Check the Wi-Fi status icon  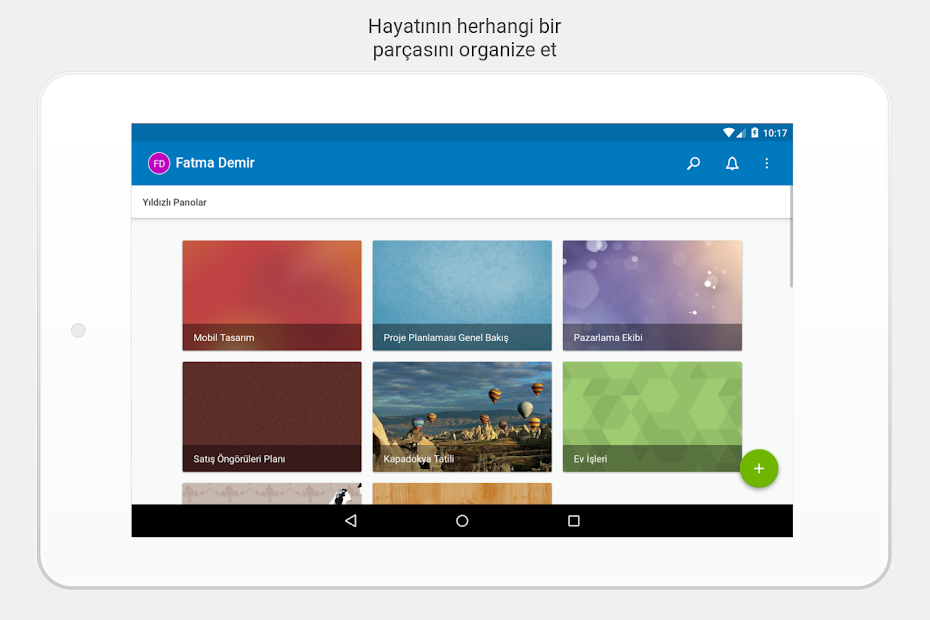[x=728, y=133]
